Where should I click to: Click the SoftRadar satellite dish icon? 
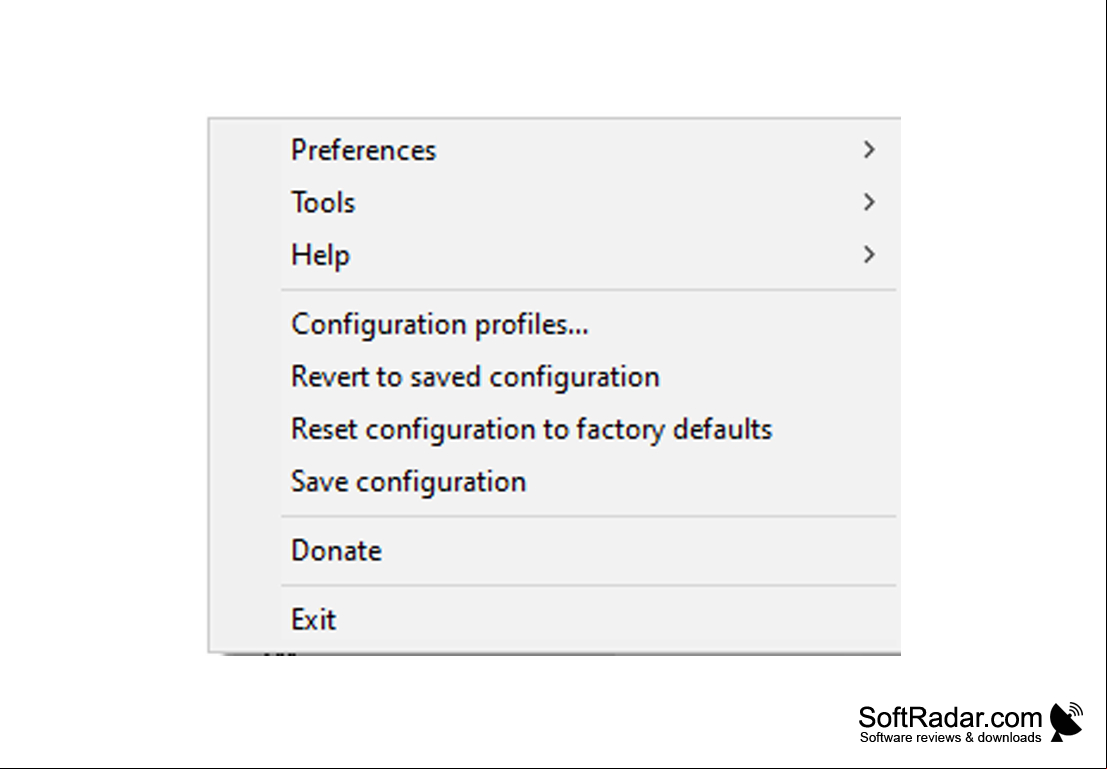[x=1066, y=722]
